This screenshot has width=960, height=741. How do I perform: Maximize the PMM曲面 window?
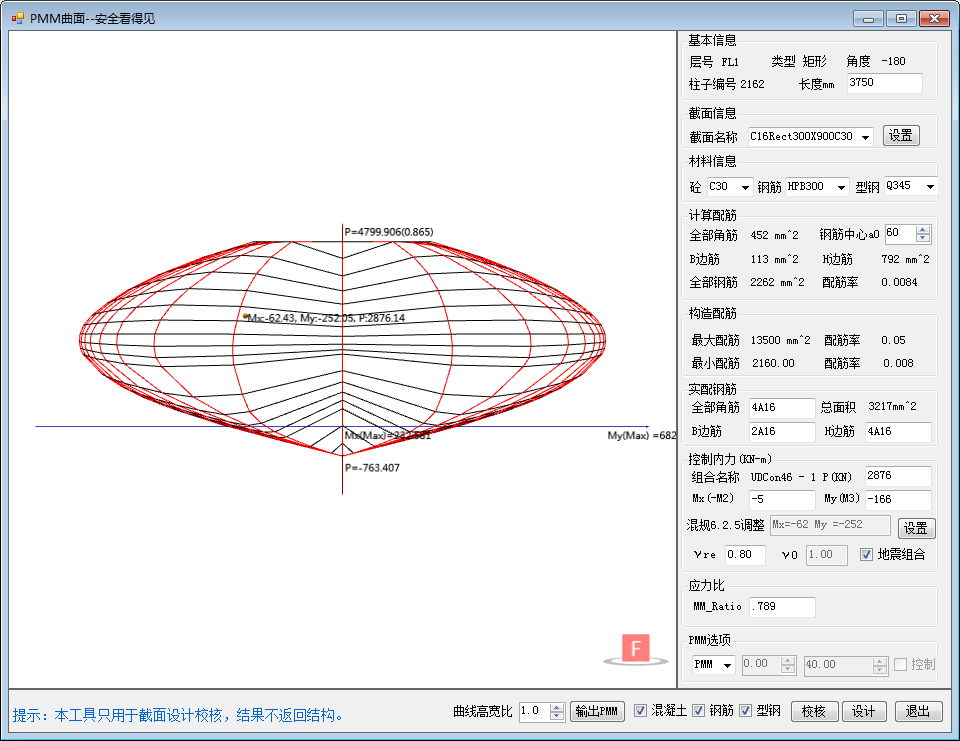coord(901,18)
